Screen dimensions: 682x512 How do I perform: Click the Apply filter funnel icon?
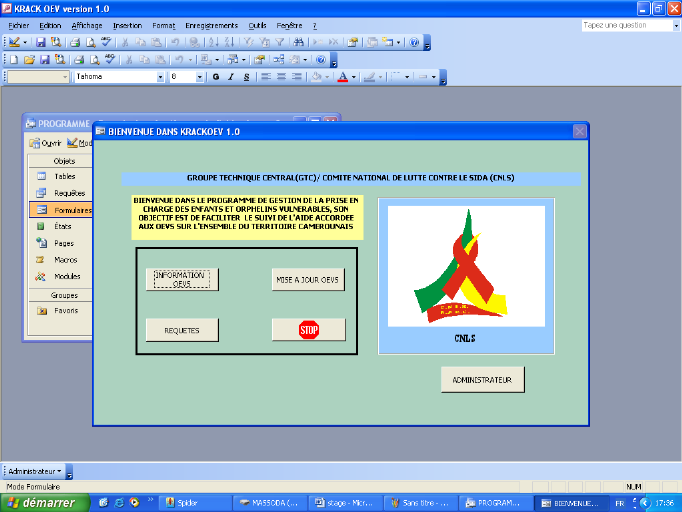(x=280, y=42)
